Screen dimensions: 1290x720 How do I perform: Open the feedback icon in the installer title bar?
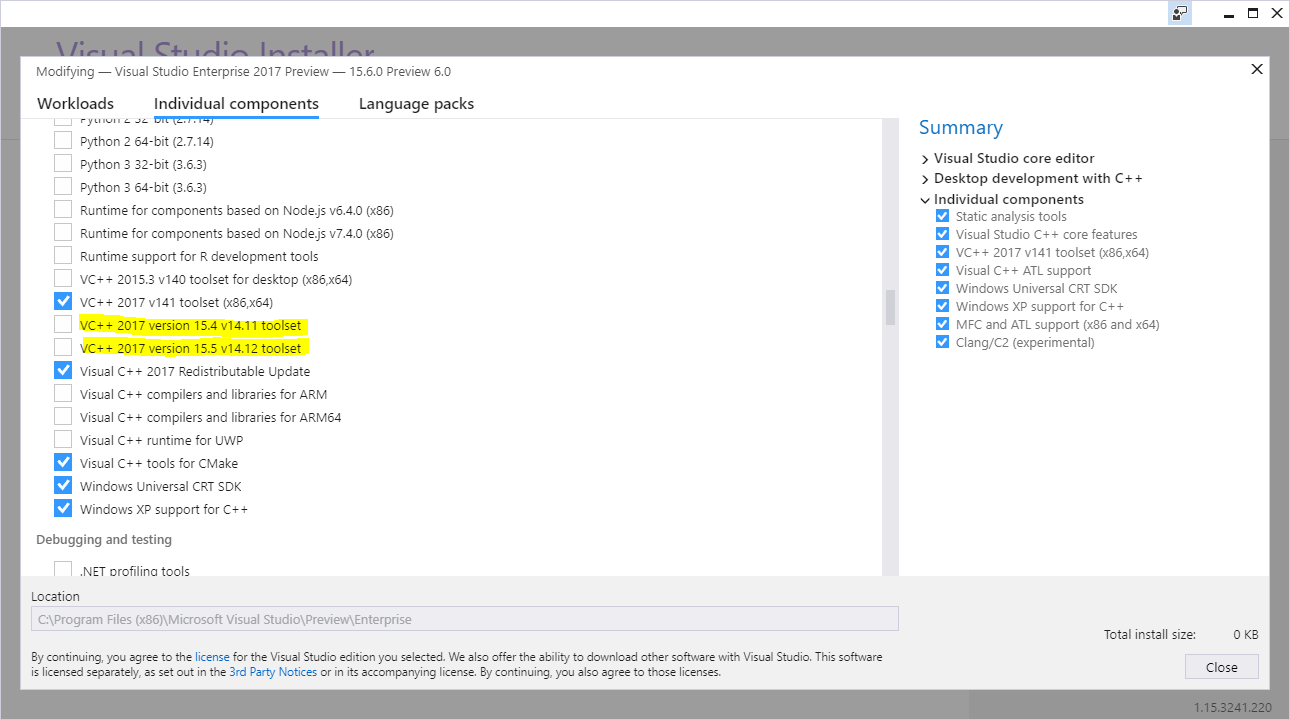click(1180, 13)
